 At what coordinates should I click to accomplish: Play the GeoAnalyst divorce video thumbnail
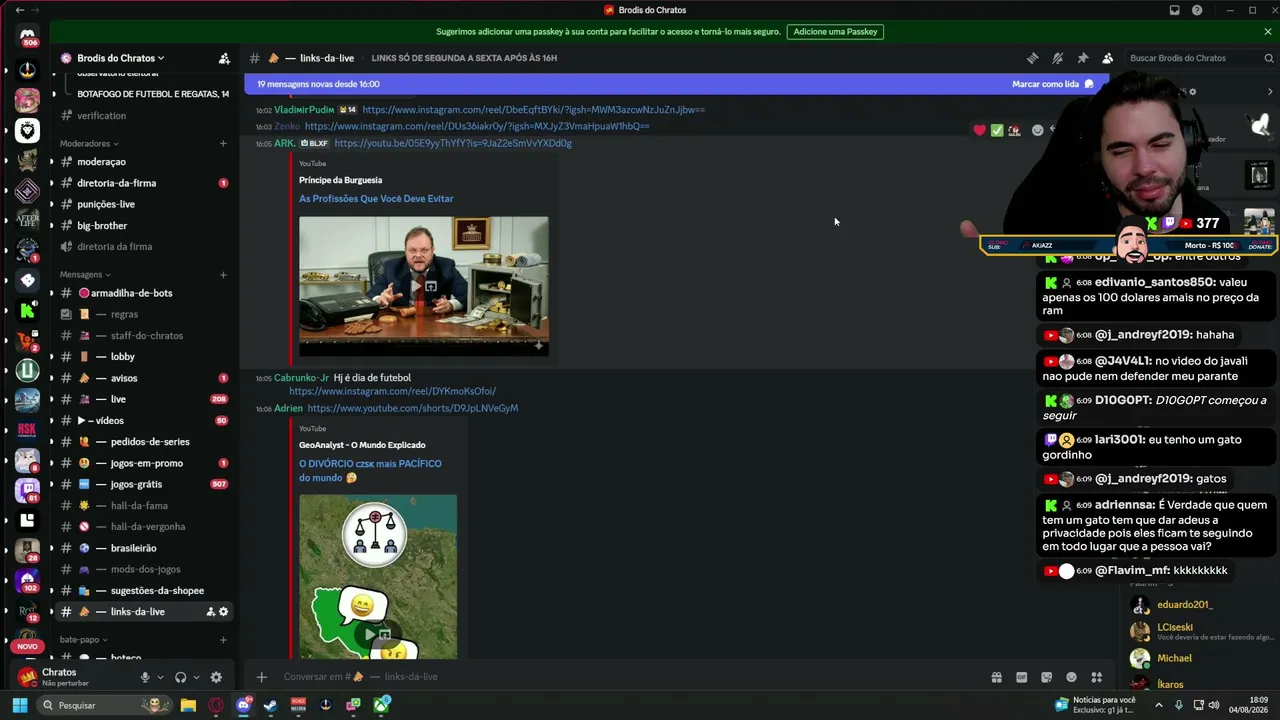point(378,576)
